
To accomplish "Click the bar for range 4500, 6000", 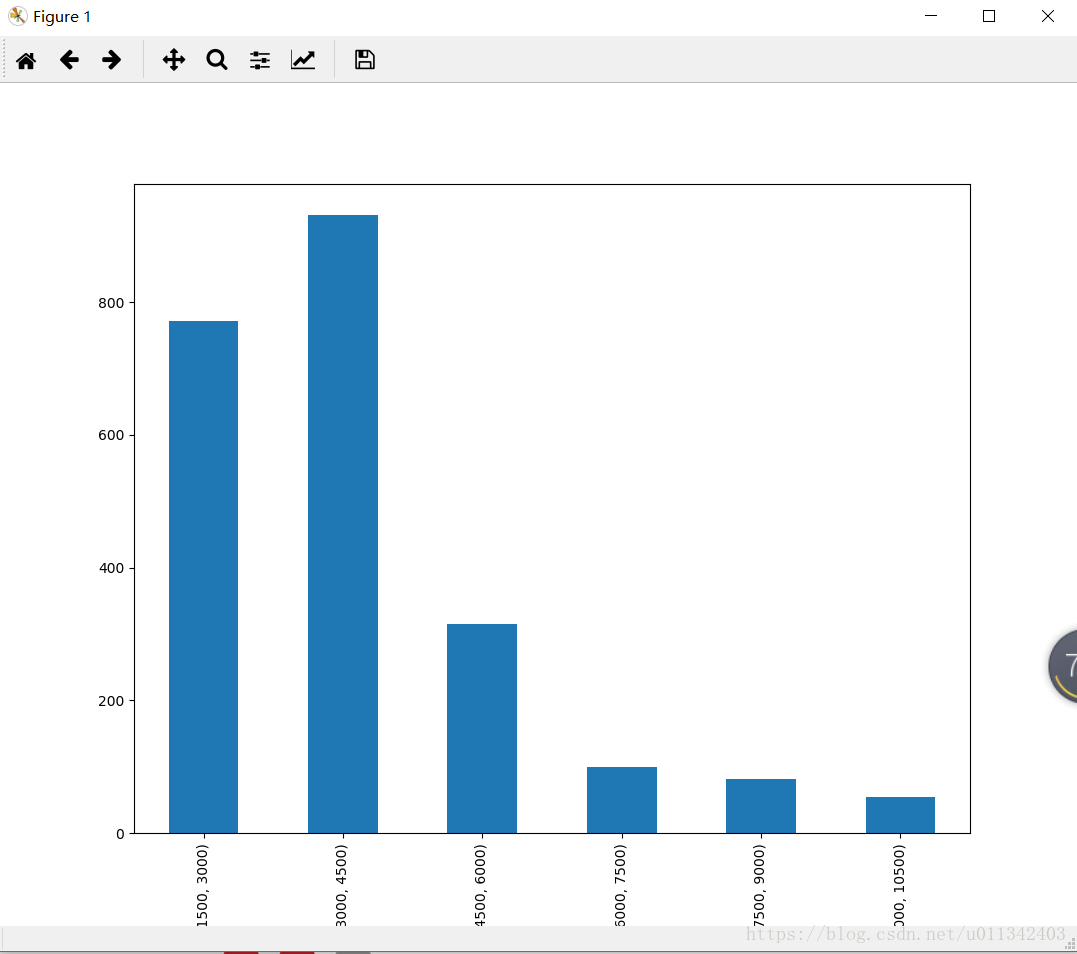I will tap(481, 729).
